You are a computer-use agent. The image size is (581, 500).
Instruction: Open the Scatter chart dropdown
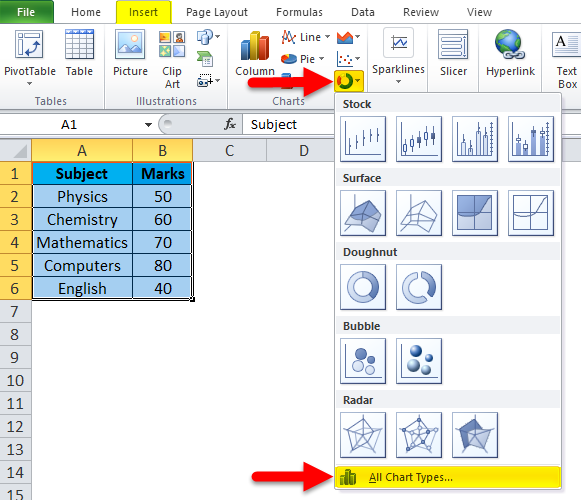tap(348, 59)
